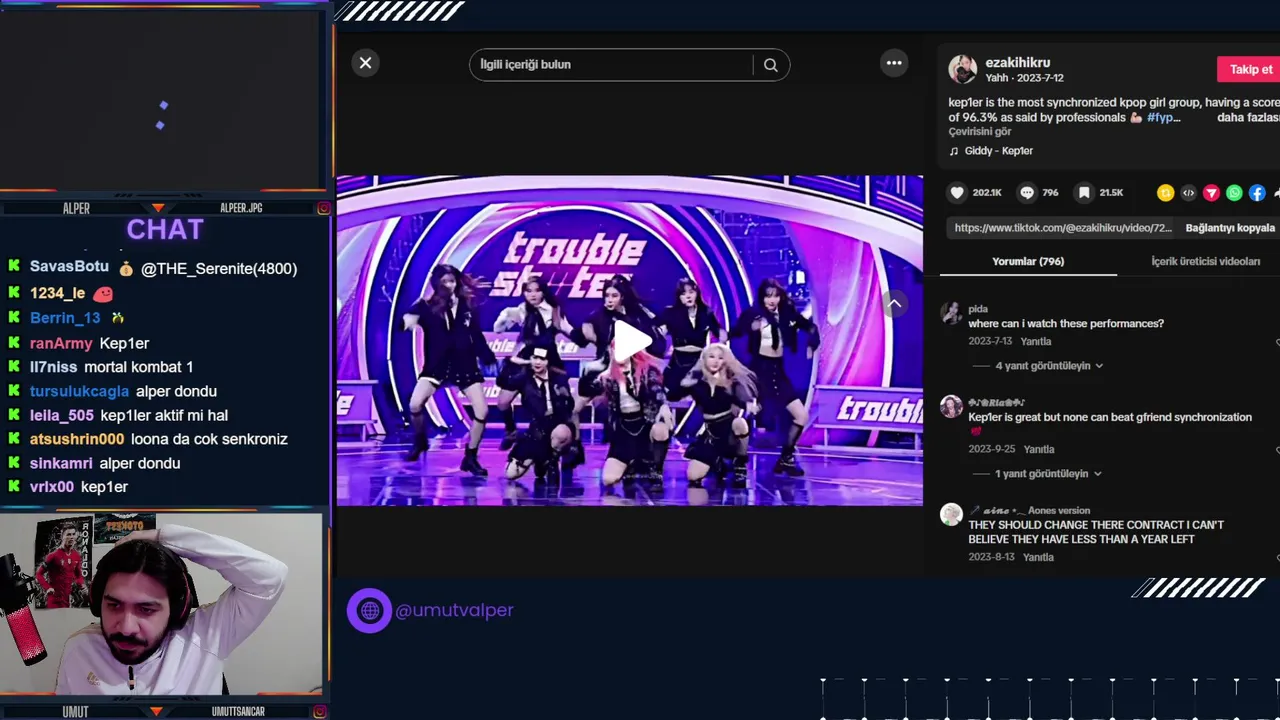Reply to pida's comment with Yanıtla

coord(1036,342)
